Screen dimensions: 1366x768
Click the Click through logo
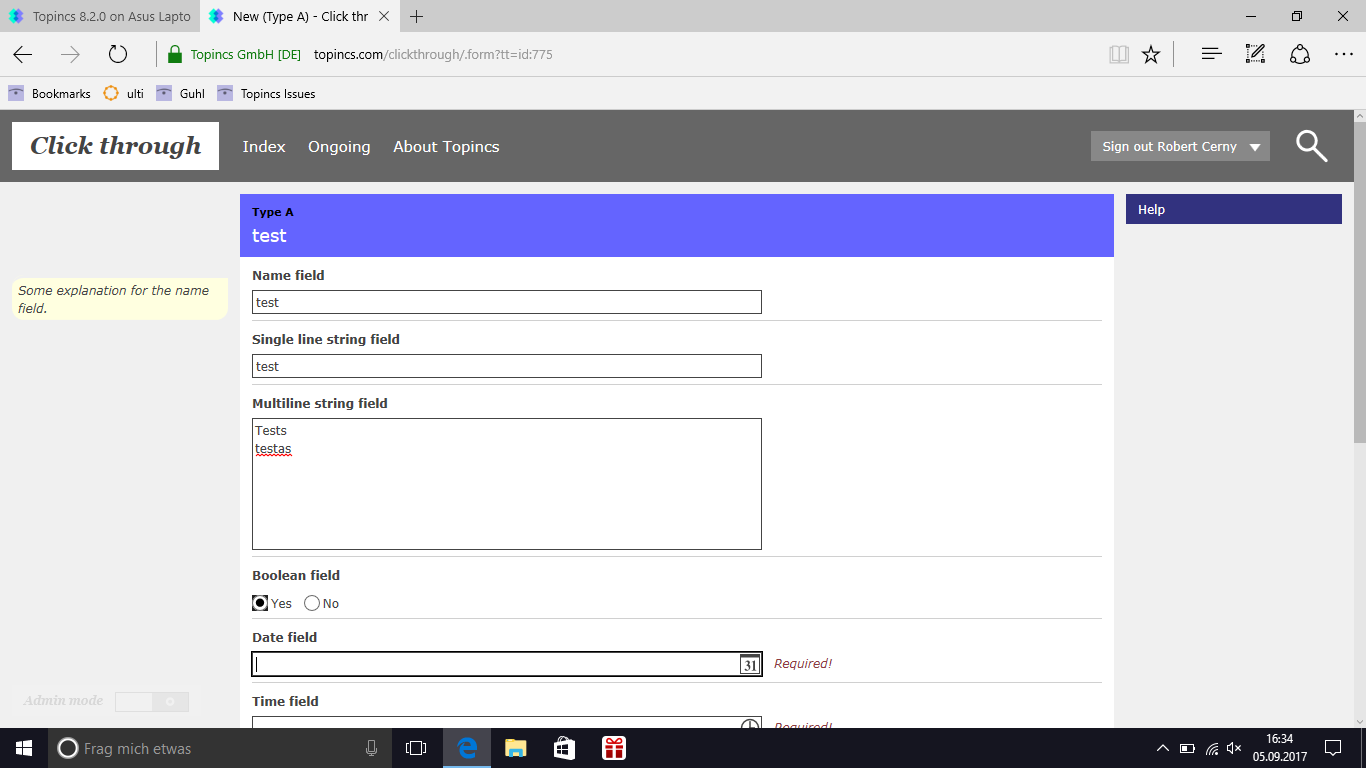point(115,146)
